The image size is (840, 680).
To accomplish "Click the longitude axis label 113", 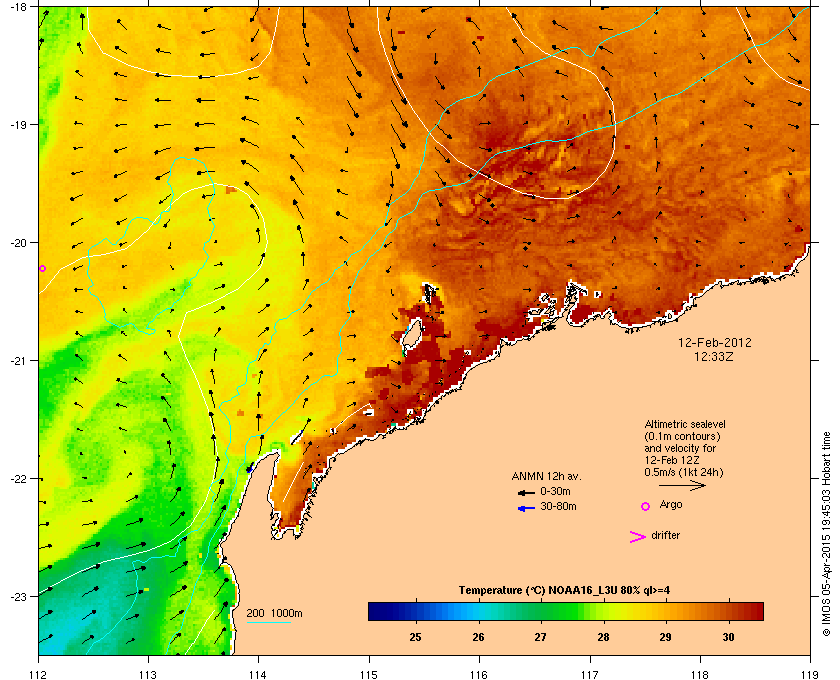I will click(148, 674).
